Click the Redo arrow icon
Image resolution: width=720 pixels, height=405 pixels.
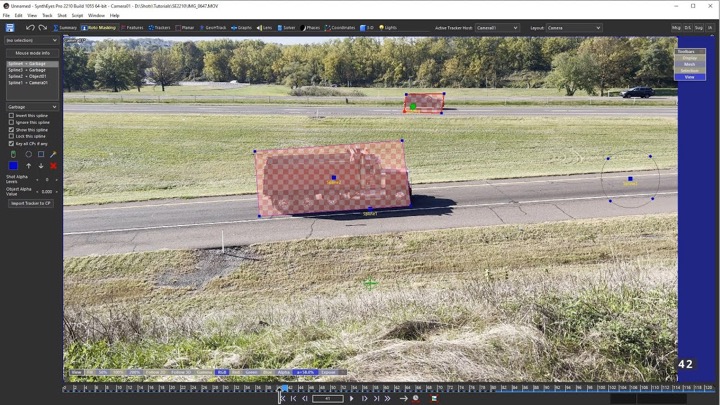coord(43,28)
